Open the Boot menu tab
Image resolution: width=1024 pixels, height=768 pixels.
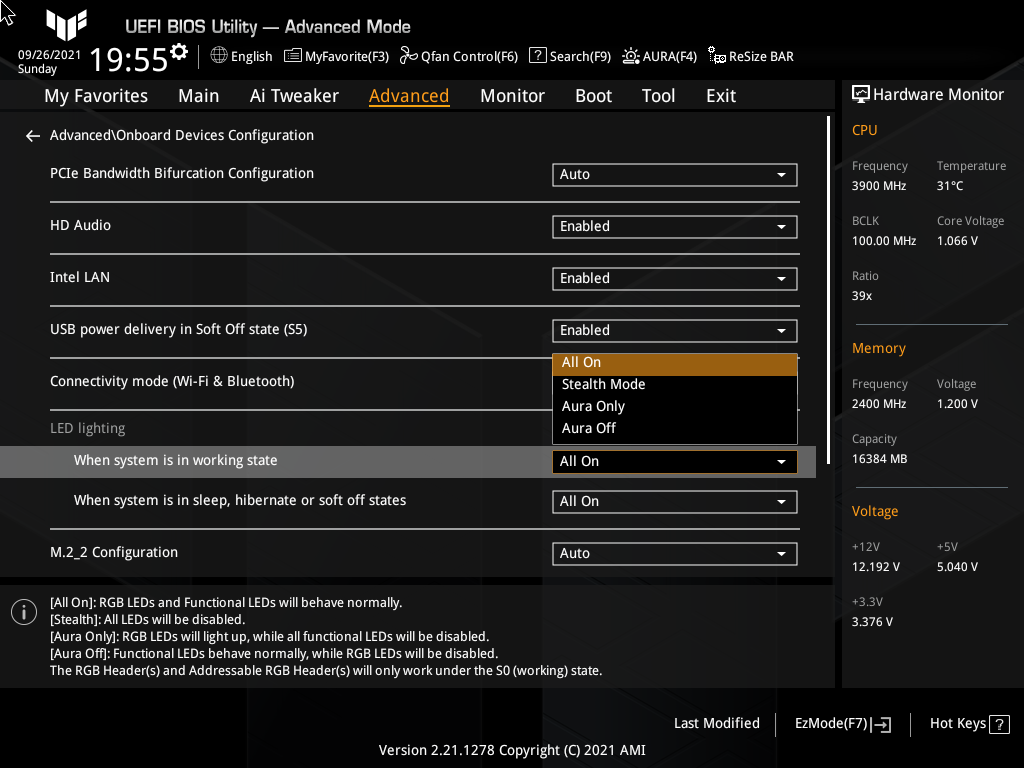[593, 95]
